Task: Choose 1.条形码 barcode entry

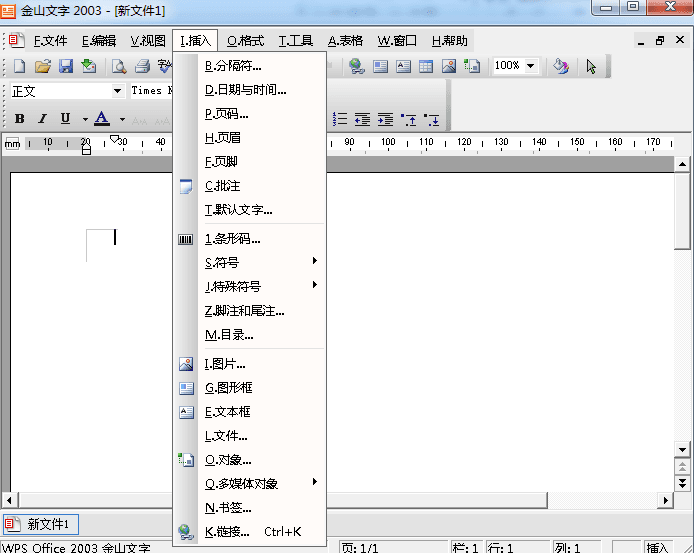Action: 251,239
